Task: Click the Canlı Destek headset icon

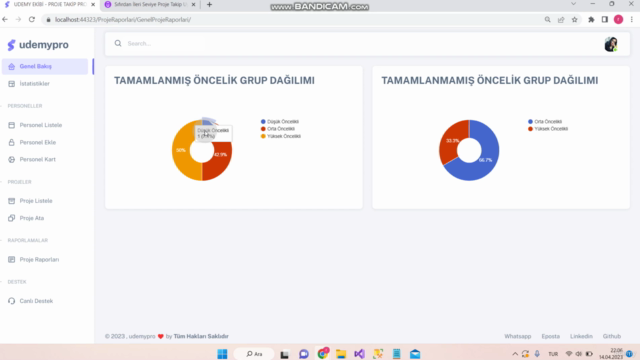Action: tap(11, 301)
